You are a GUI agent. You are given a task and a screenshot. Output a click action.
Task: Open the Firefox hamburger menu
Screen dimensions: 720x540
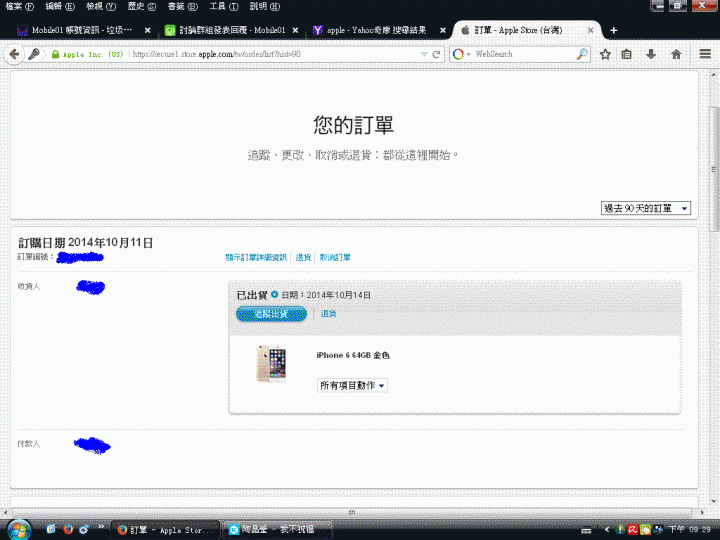705,54
